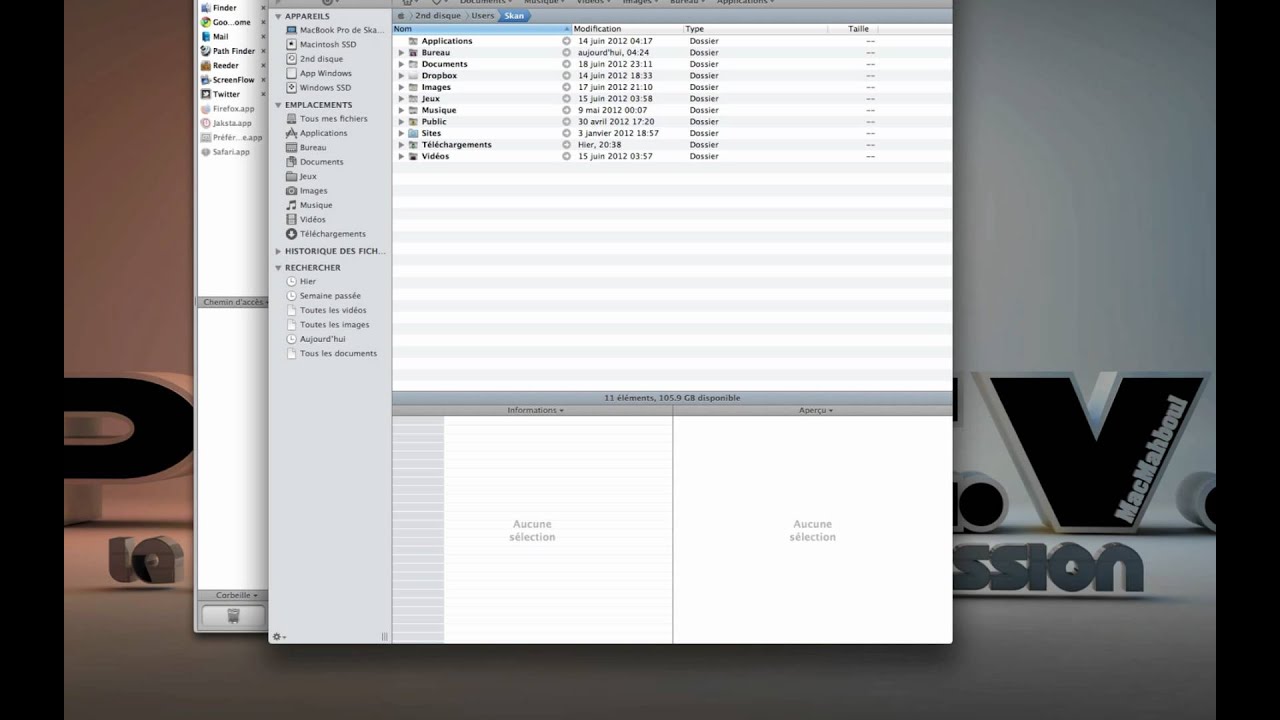Quit Twitter with its x button

263,94
